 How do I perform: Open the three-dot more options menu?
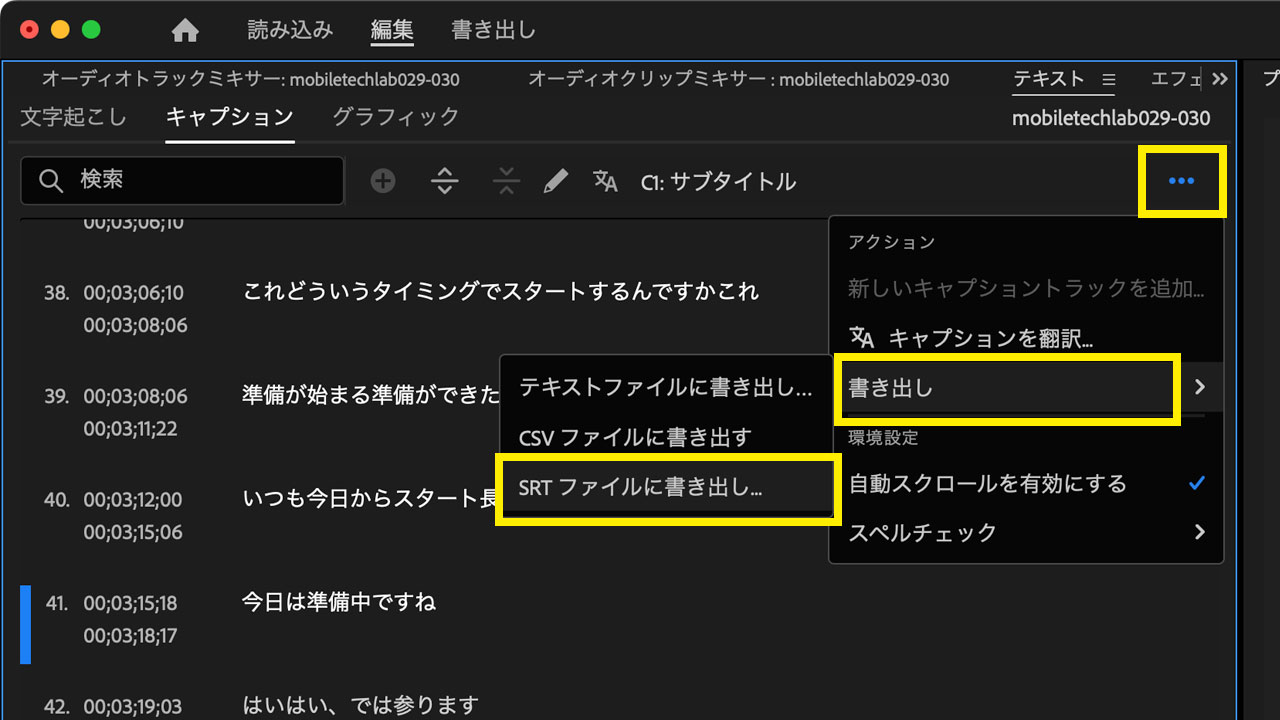[1181, 181]
